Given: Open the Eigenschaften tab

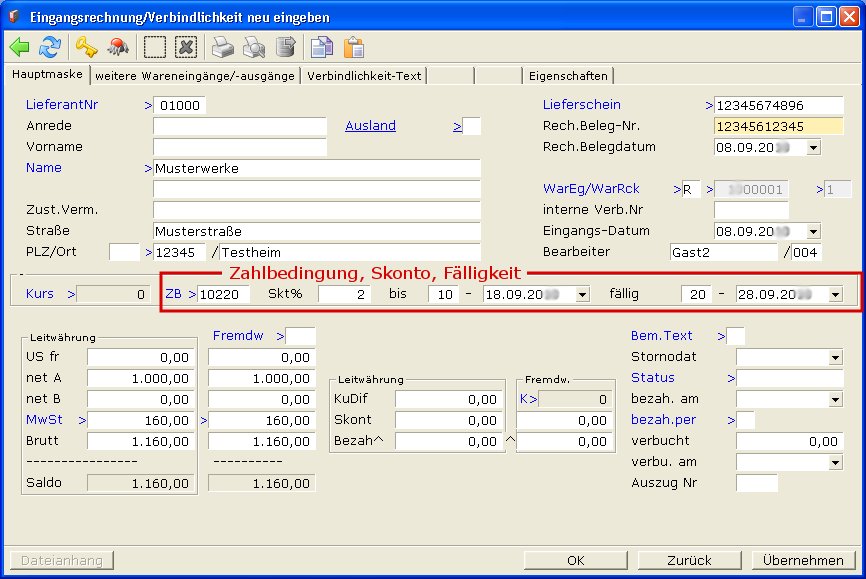Looking at the screenshot, I should pos(568,75).
